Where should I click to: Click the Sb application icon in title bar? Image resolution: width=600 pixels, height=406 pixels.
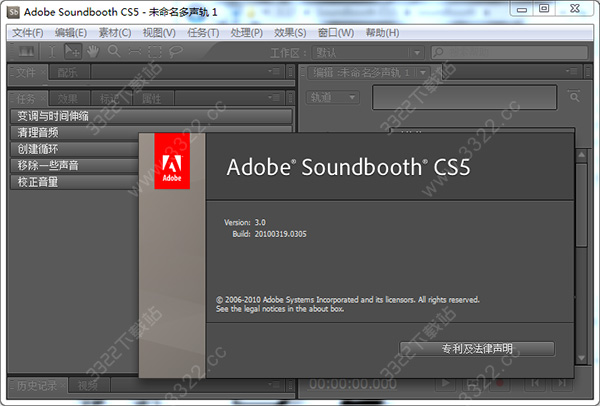[x=13, y=12]
